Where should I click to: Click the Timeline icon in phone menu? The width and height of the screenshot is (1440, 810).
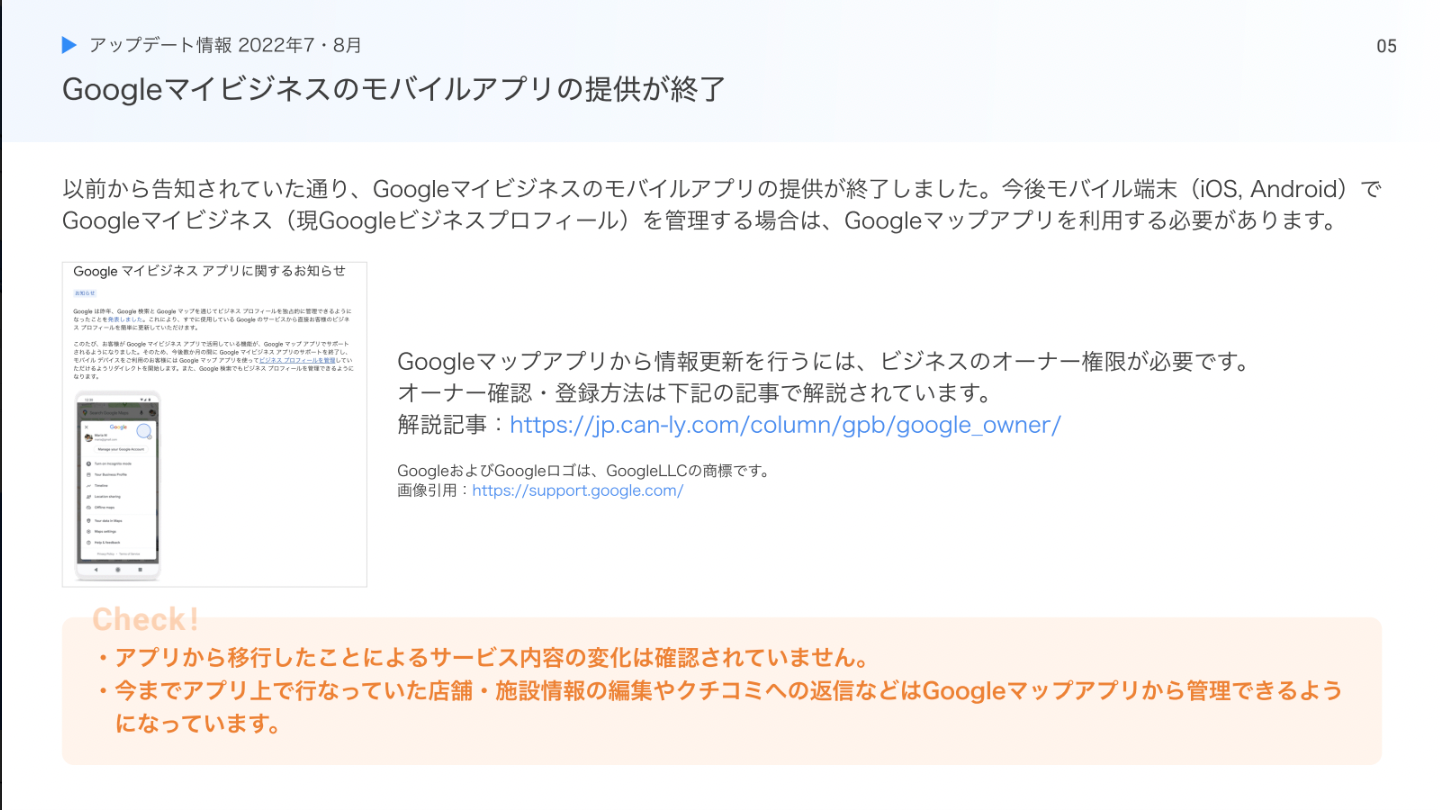89,486
